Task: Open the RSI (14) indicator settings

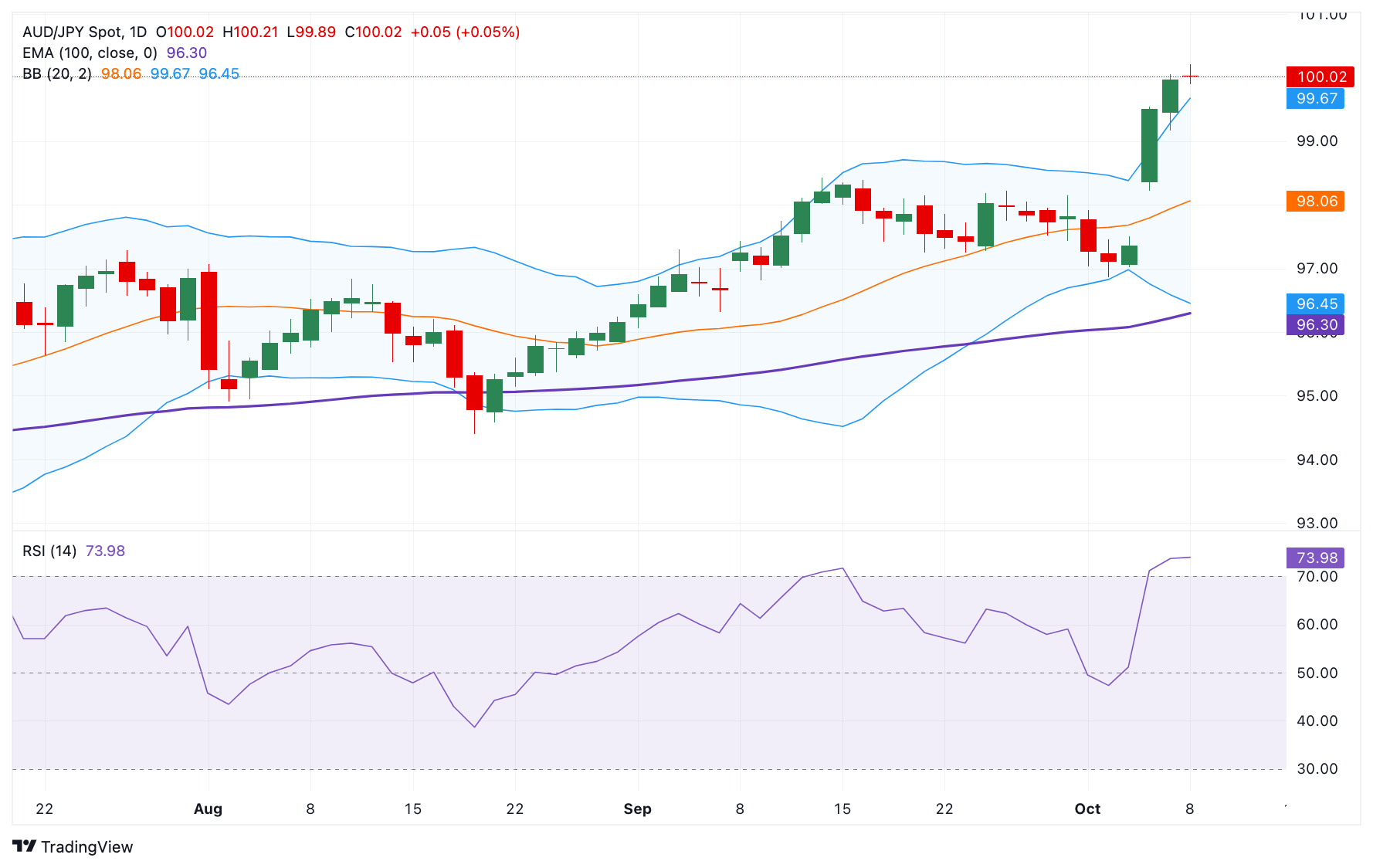Action: (49, 551)
